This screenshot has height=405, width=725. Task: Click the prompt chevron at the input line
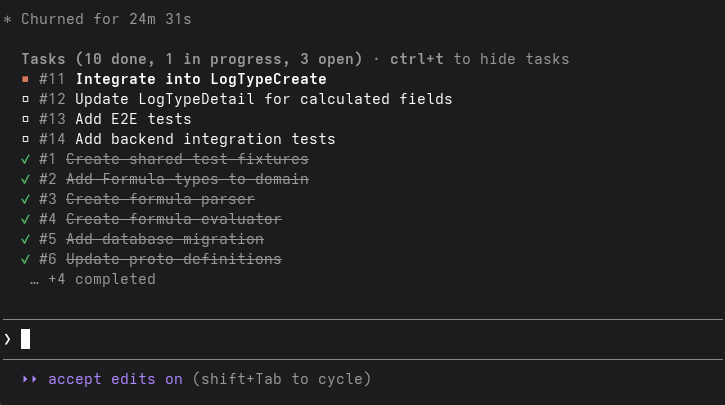[x=8, y=339]
